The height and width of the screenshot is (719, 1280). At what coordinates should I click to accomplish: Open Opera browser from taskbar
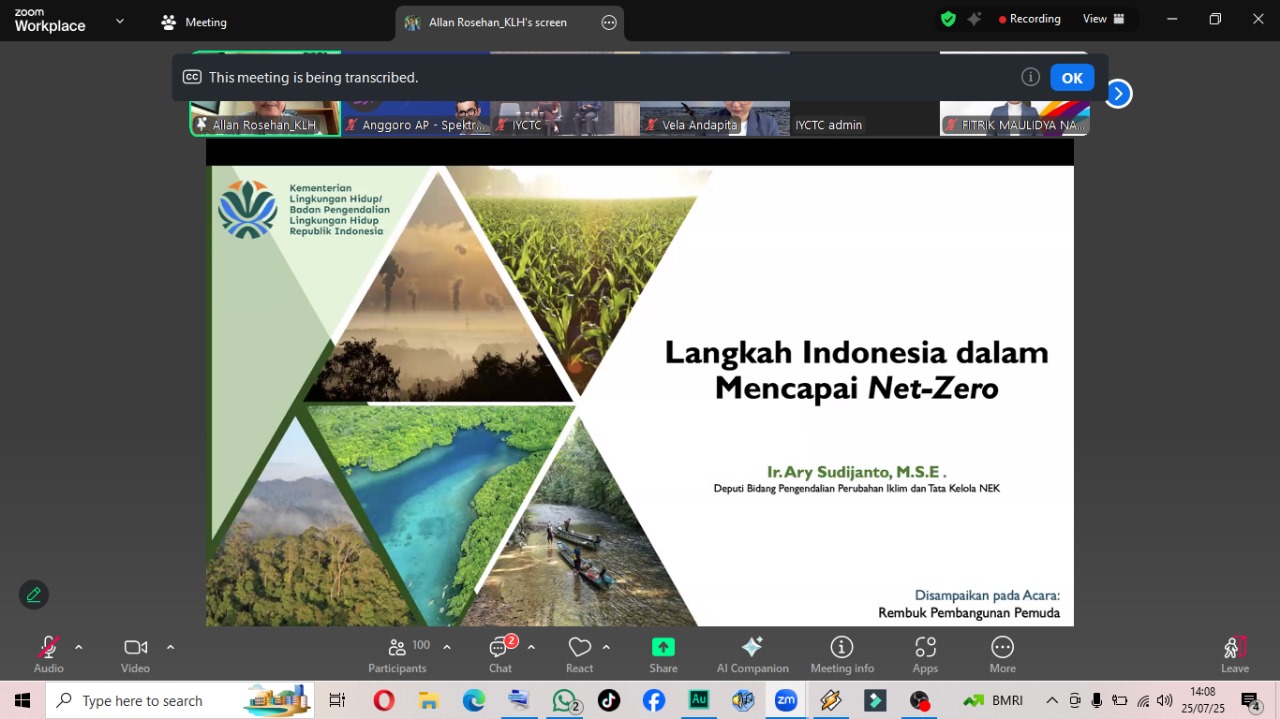click(x=384, y=701)
